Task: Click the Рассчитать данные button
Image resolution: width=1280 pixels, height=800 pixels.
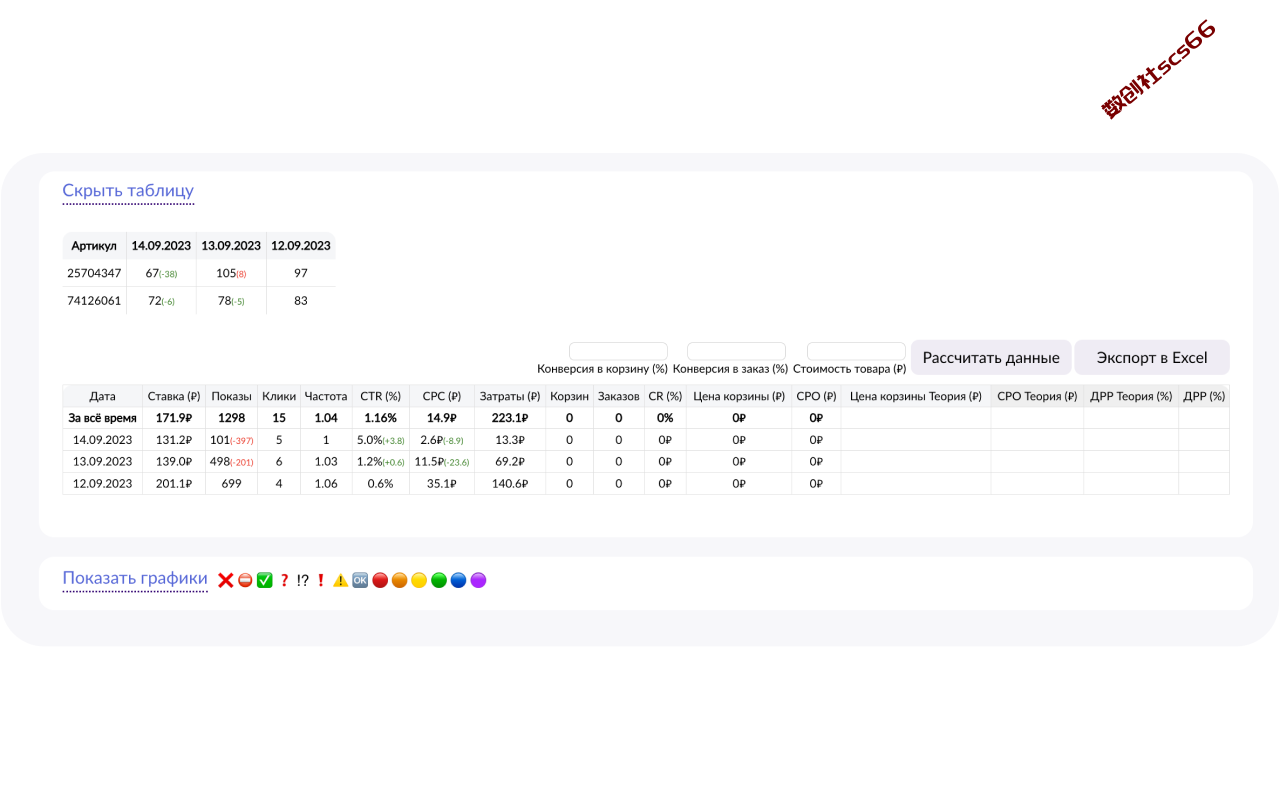Action: [x=991, y=358]
